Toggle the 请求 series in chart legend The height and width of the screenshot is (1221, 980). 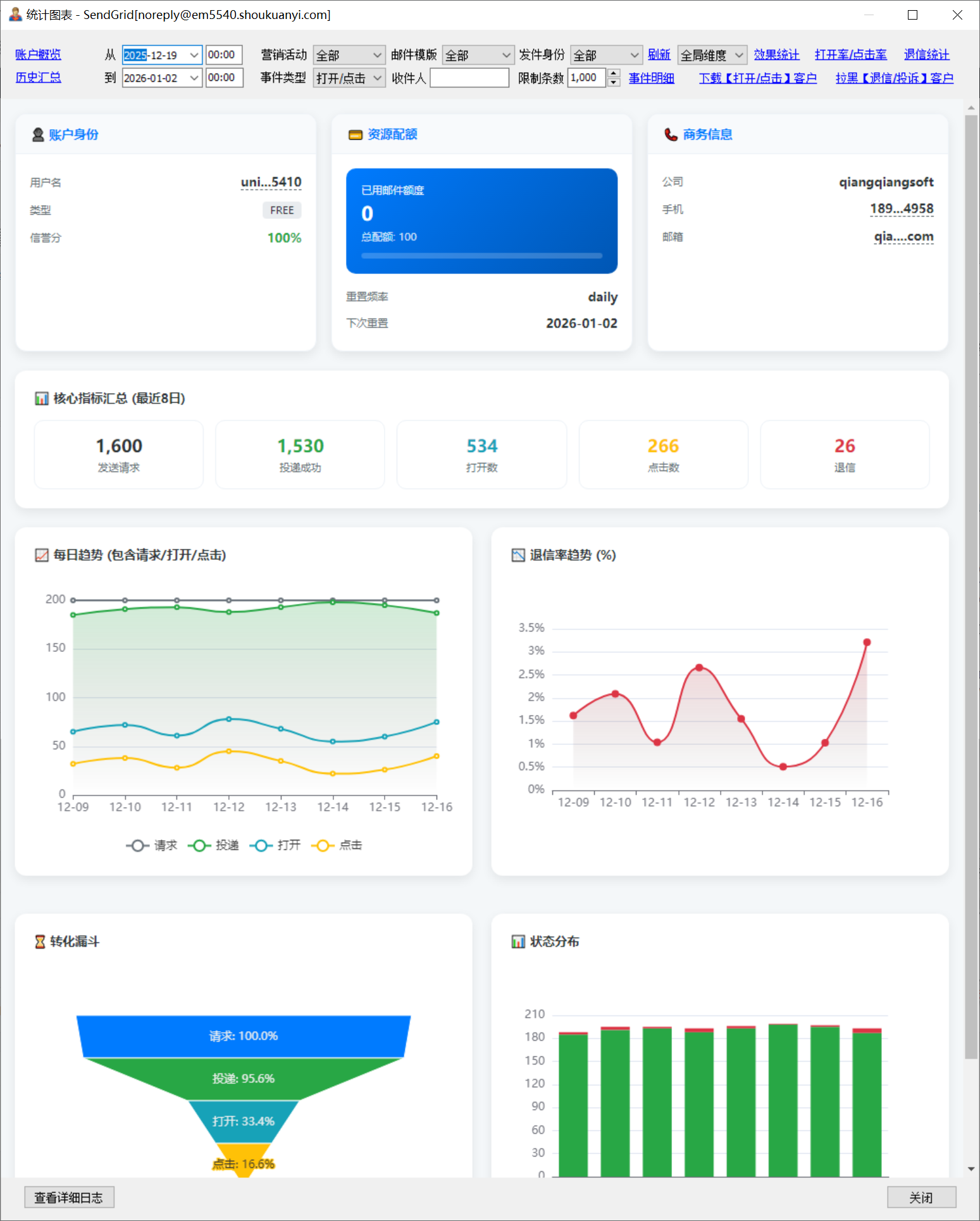152,845
